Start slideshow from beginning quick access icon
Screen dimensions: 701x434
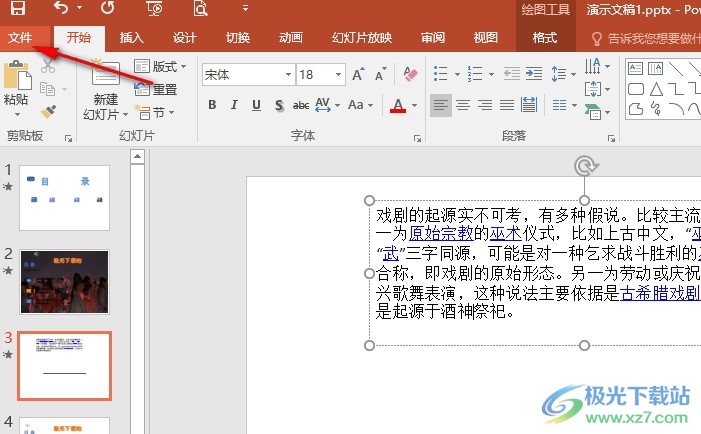point(154,8)
